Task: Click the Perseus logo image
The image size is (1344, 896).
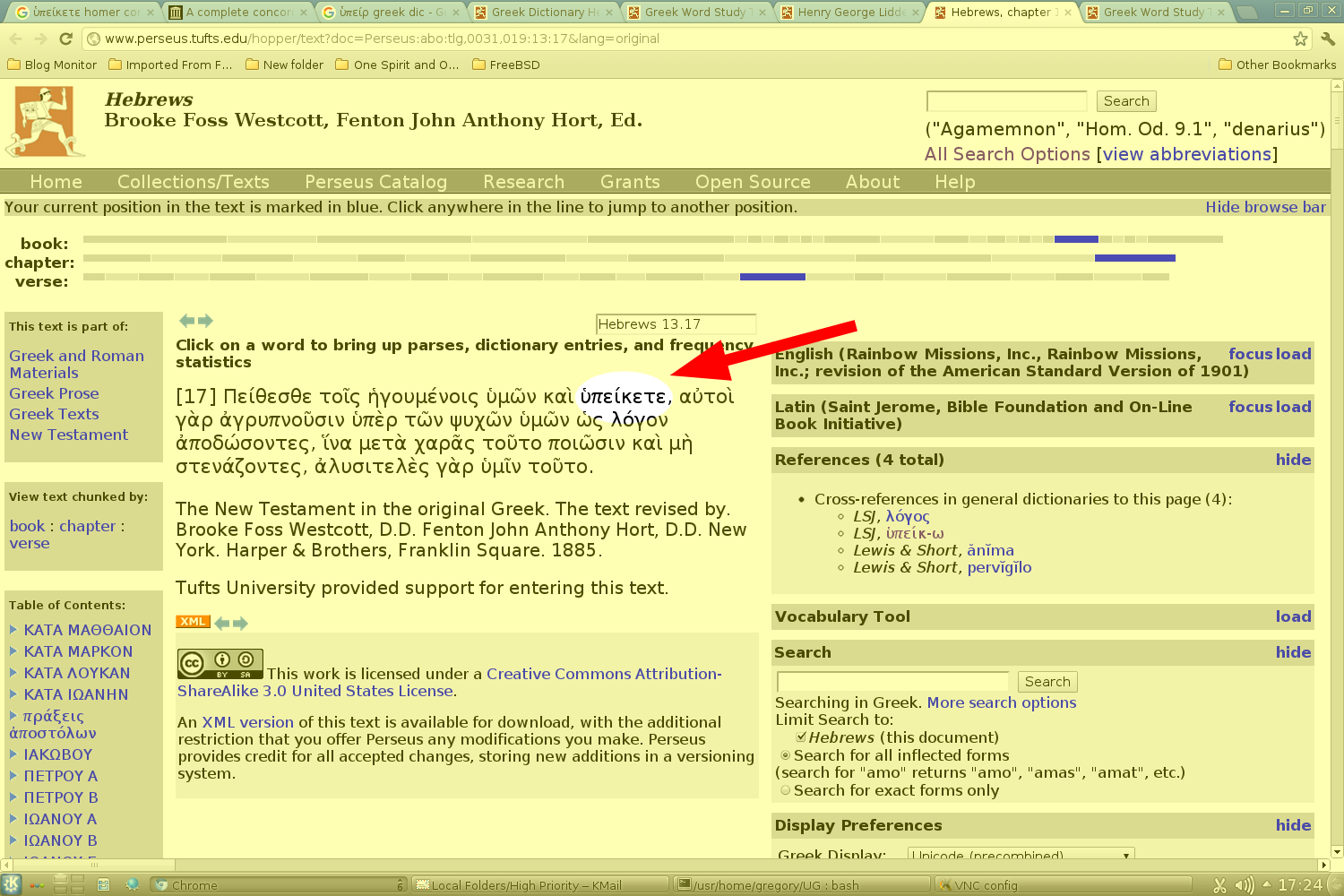Action: tap(45, 121)
